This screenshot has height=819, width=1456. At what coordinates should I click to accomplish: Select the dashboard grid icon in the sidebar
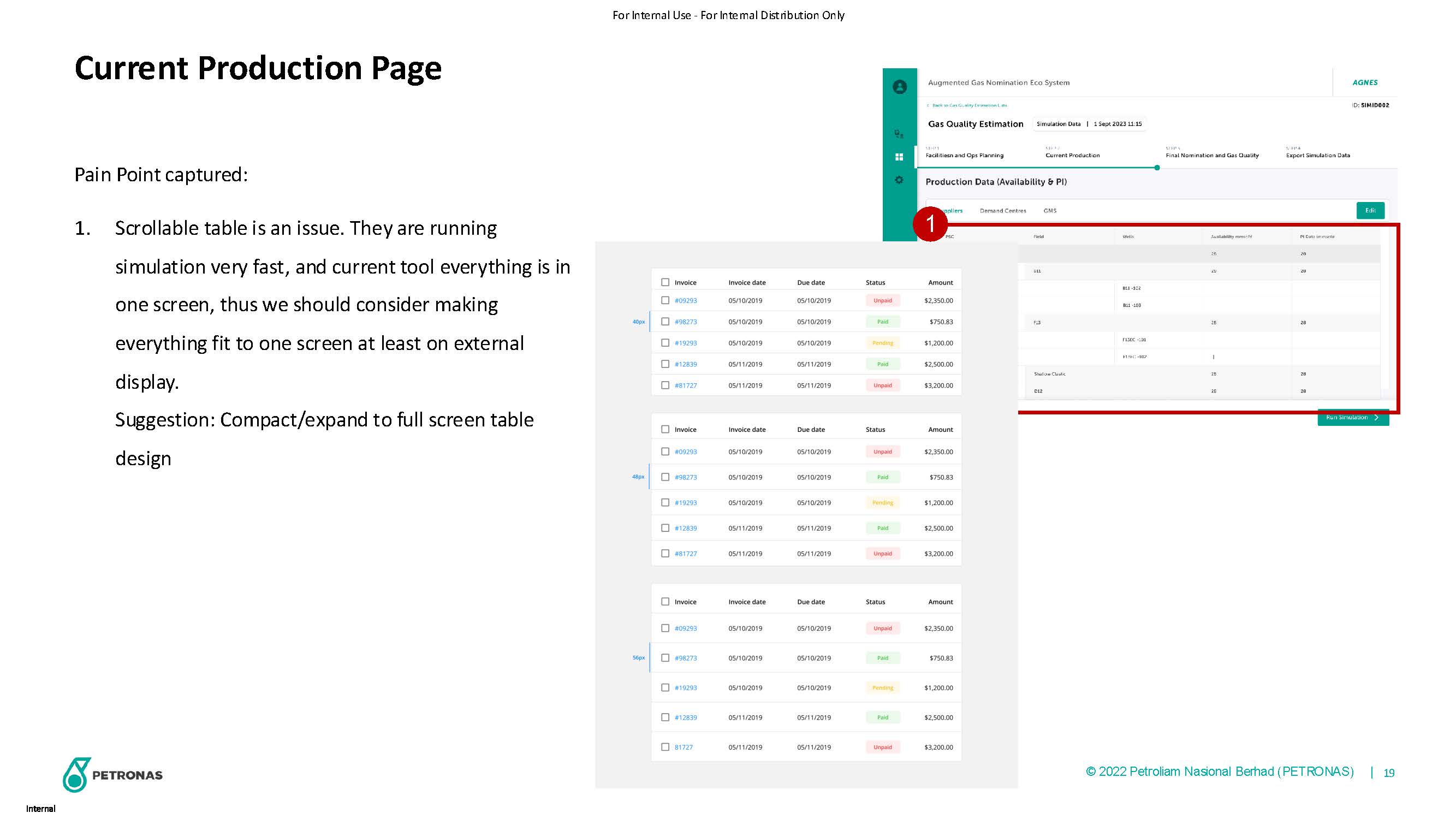point(899,157)
